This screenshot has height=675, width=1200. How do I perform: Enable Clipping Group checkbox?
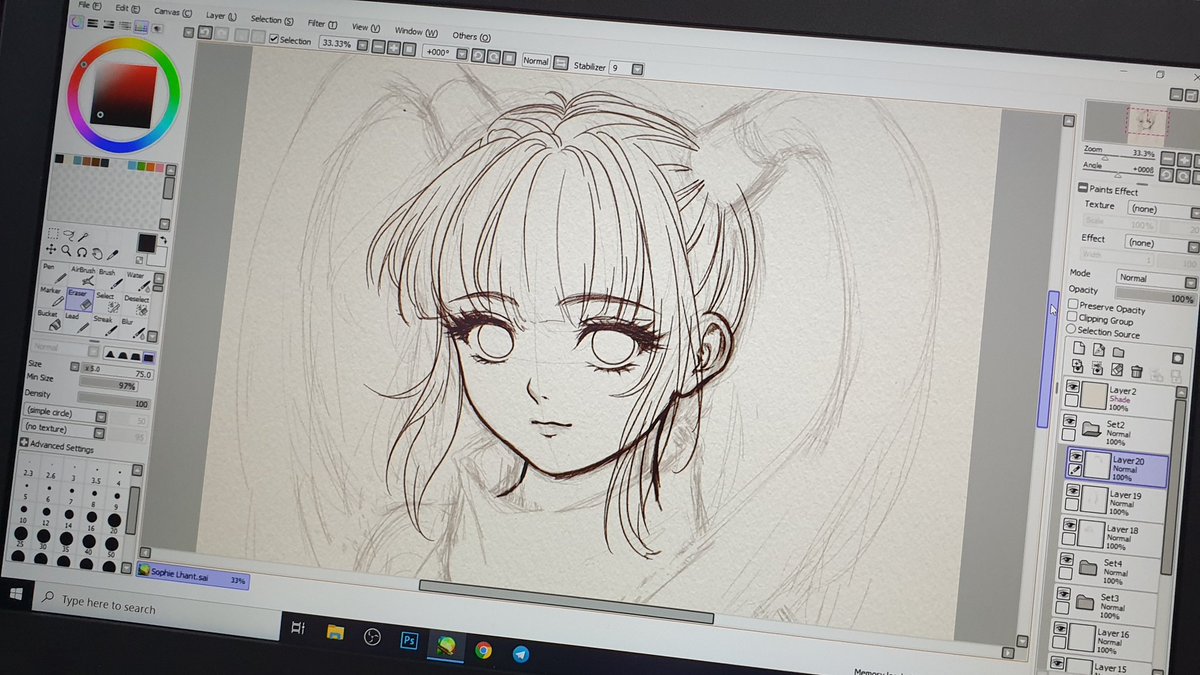click(x=1072, y=317)
